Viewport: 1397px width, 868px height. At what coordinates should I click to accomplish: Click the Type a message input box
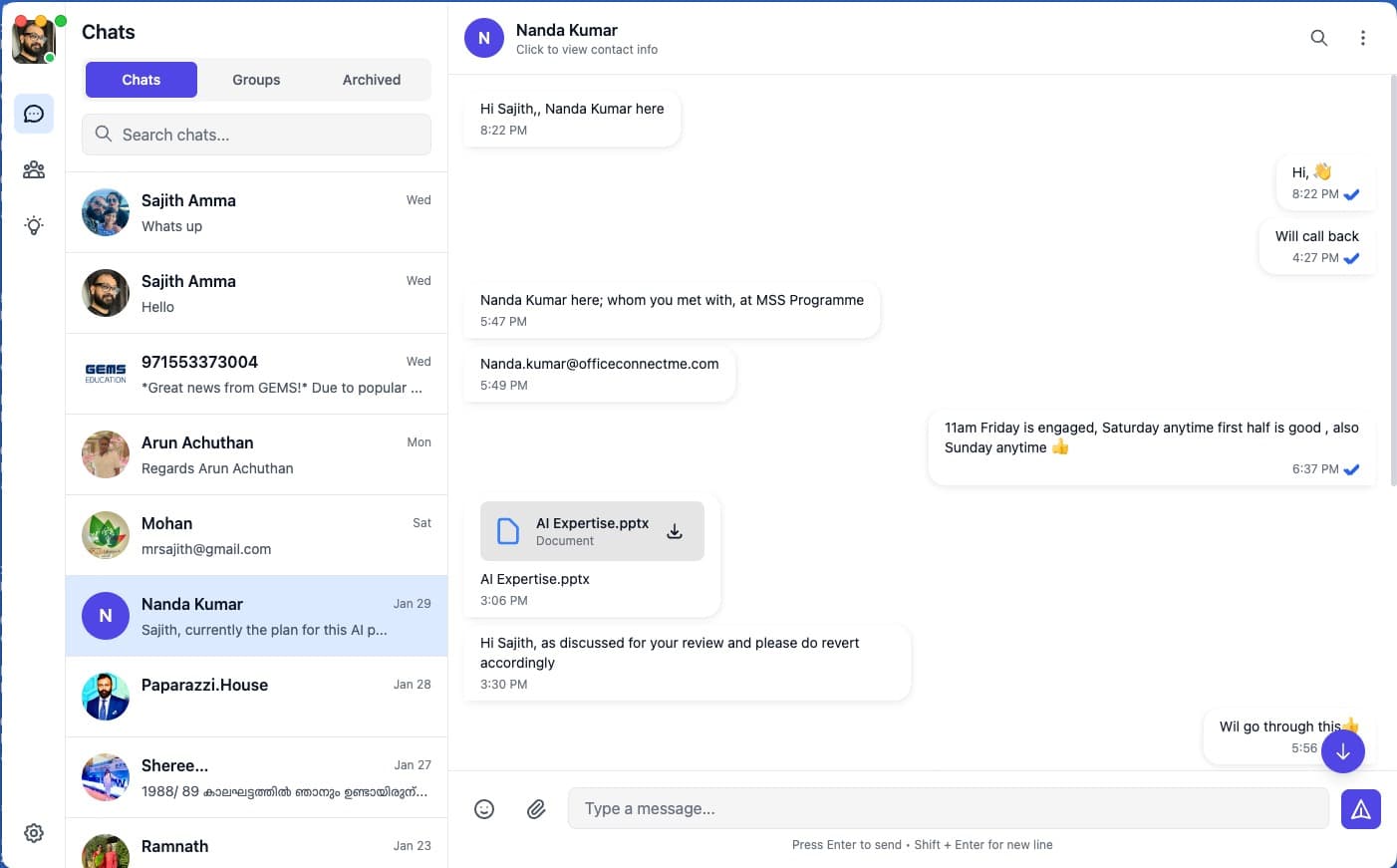click(948, 808)
